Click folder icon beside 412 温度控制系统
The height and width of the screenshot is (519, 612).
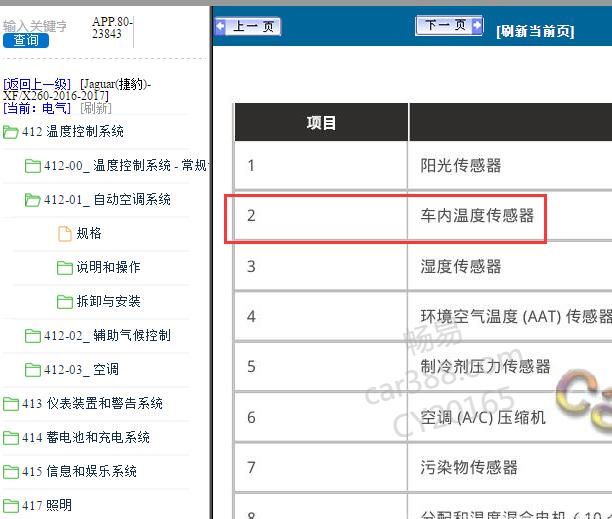click(x=11, y=132)
